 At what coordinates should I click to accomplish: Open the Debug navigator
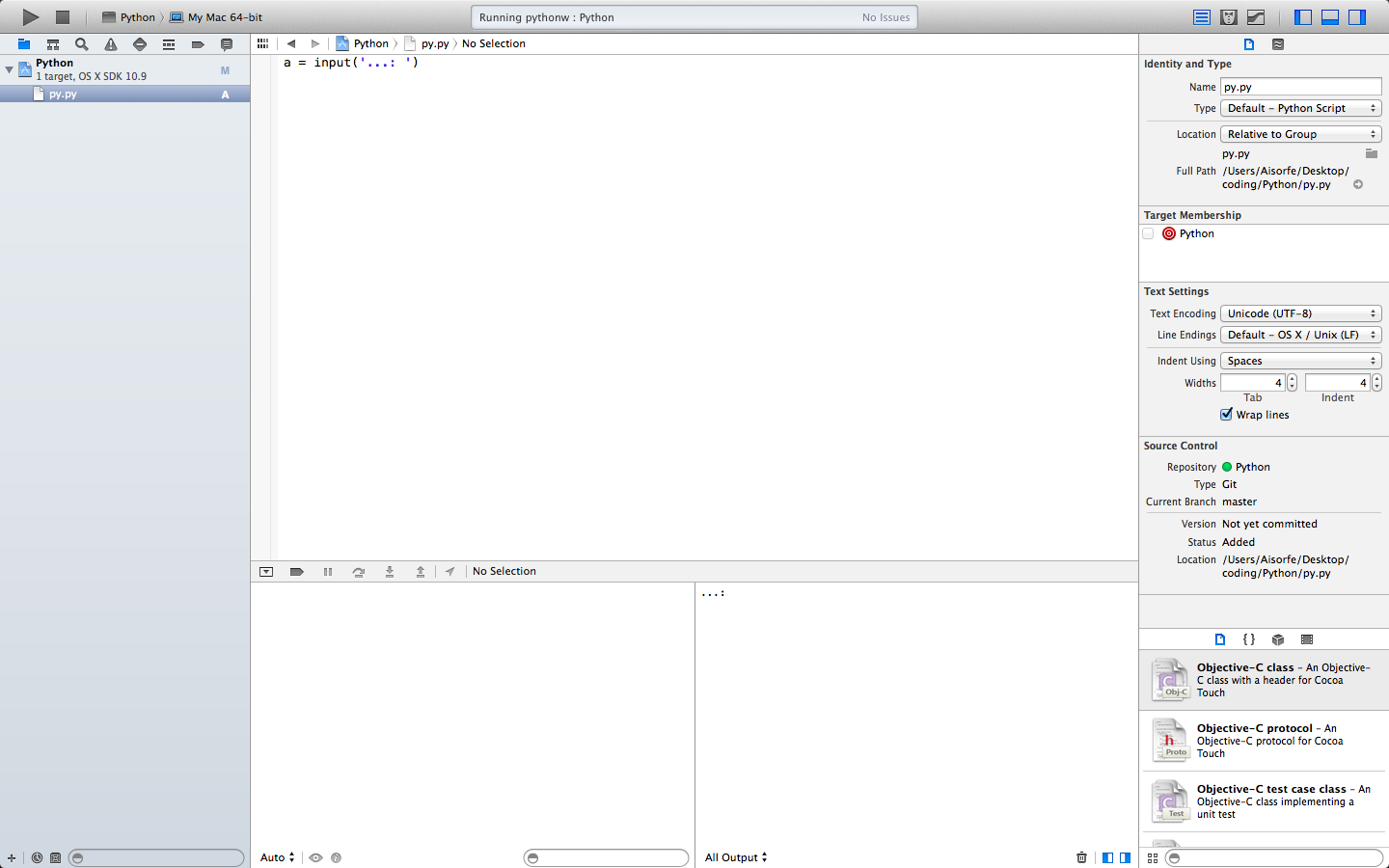[x=169, y=44]
